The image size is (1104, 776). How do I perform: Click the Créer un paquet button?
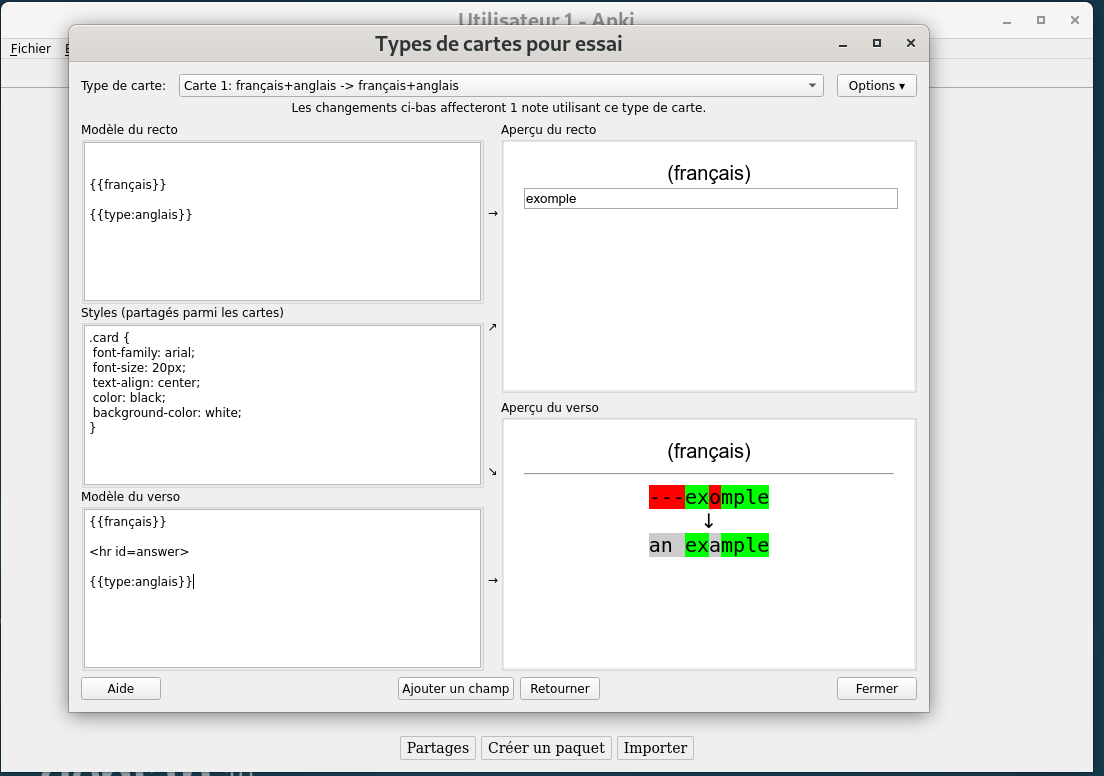pos(546,748)
